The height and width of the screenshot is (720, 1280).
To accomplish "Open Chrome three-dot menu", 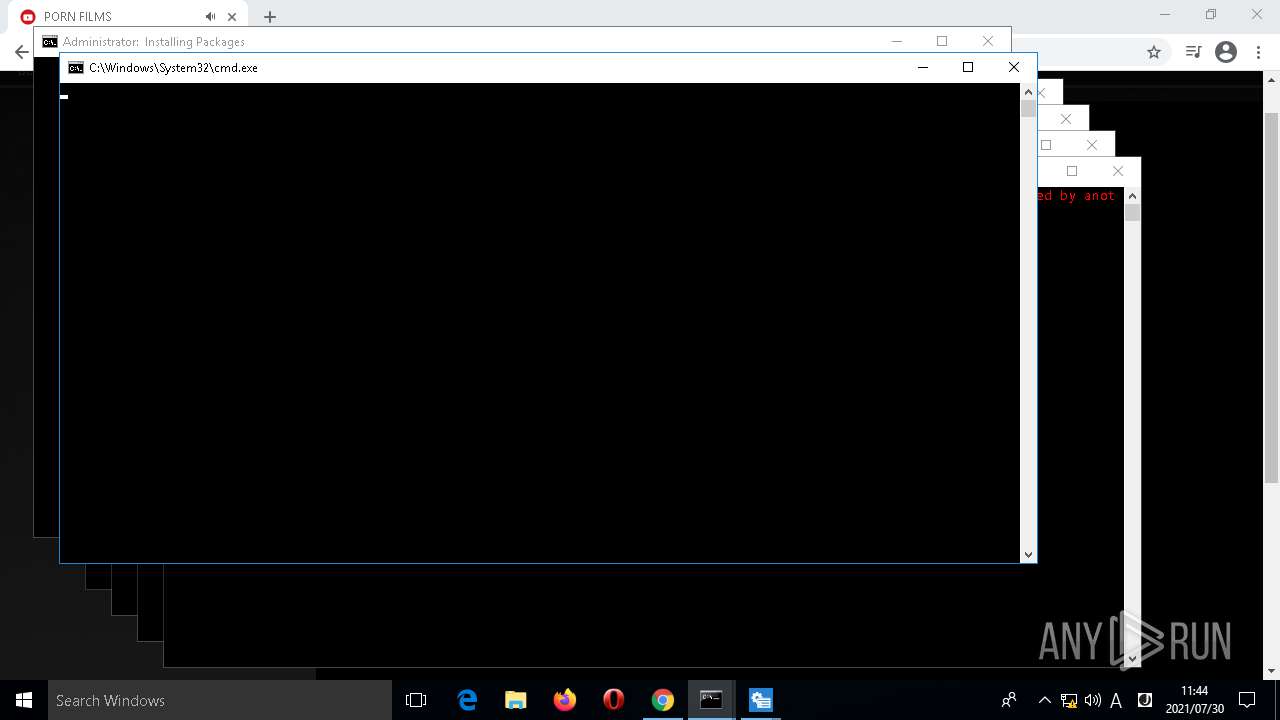I will click(x=1258, y=52).
